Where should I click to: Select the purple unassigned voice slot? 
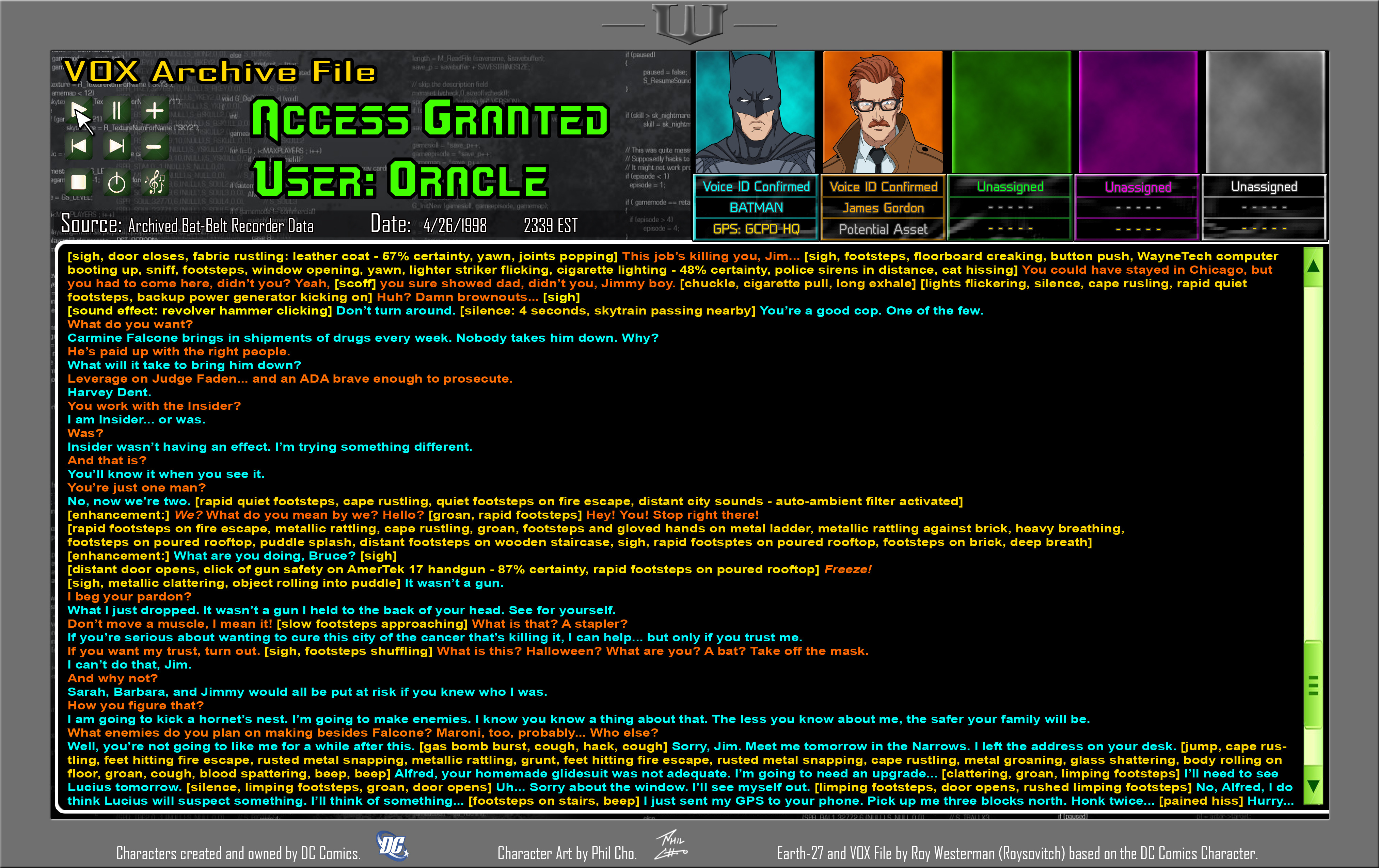tap(1138, 112)
